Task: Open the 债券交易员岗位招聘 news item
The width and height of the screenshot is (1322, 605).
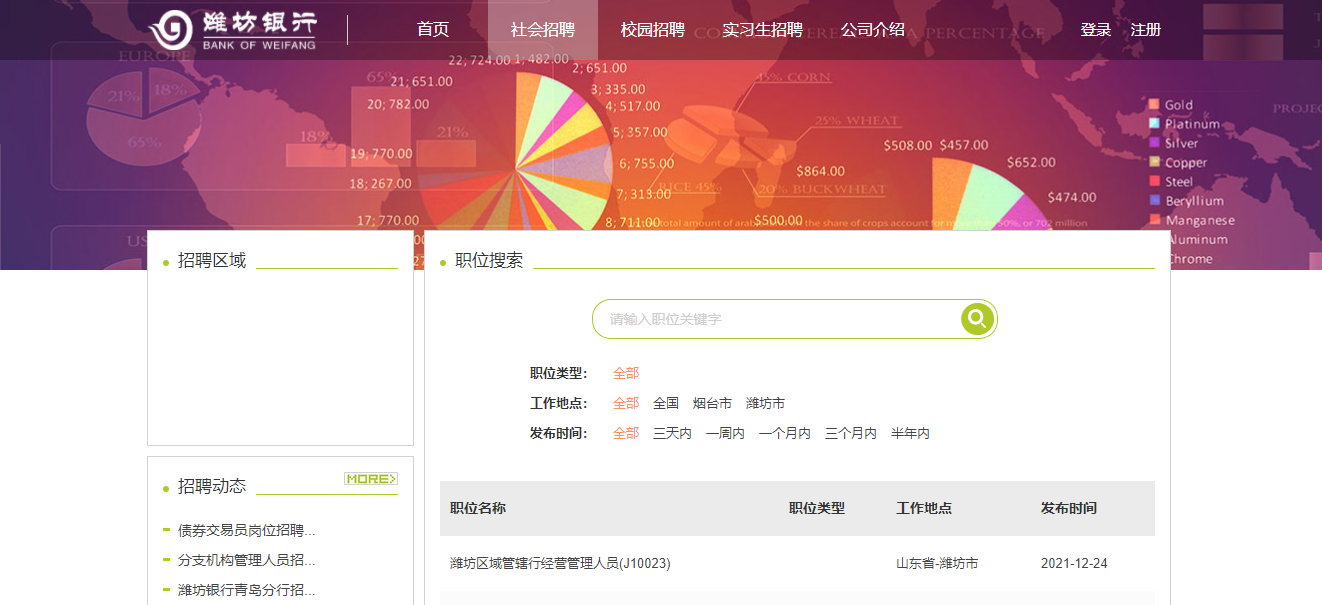Action: click(246, 531)
